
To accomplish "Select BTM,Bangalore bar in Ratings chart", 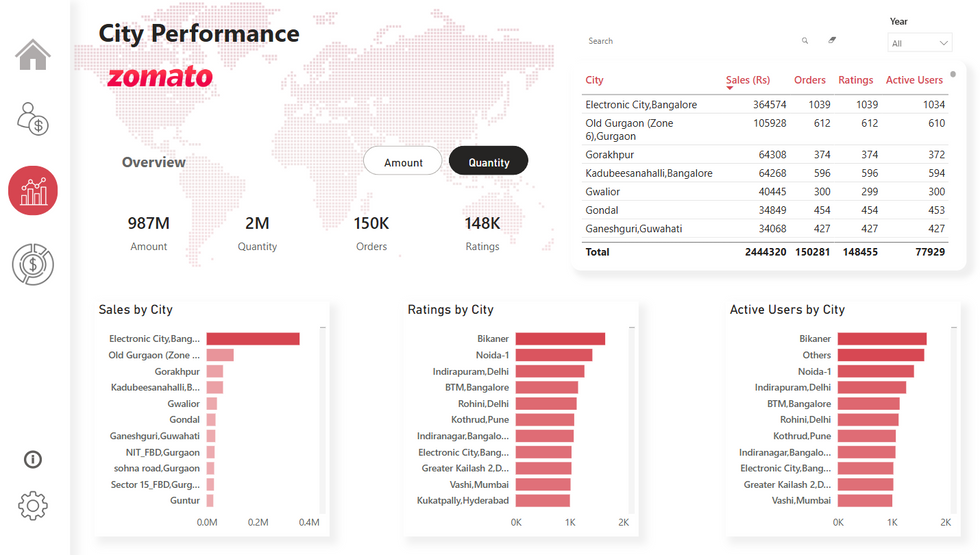I will (x=547, y=388).
